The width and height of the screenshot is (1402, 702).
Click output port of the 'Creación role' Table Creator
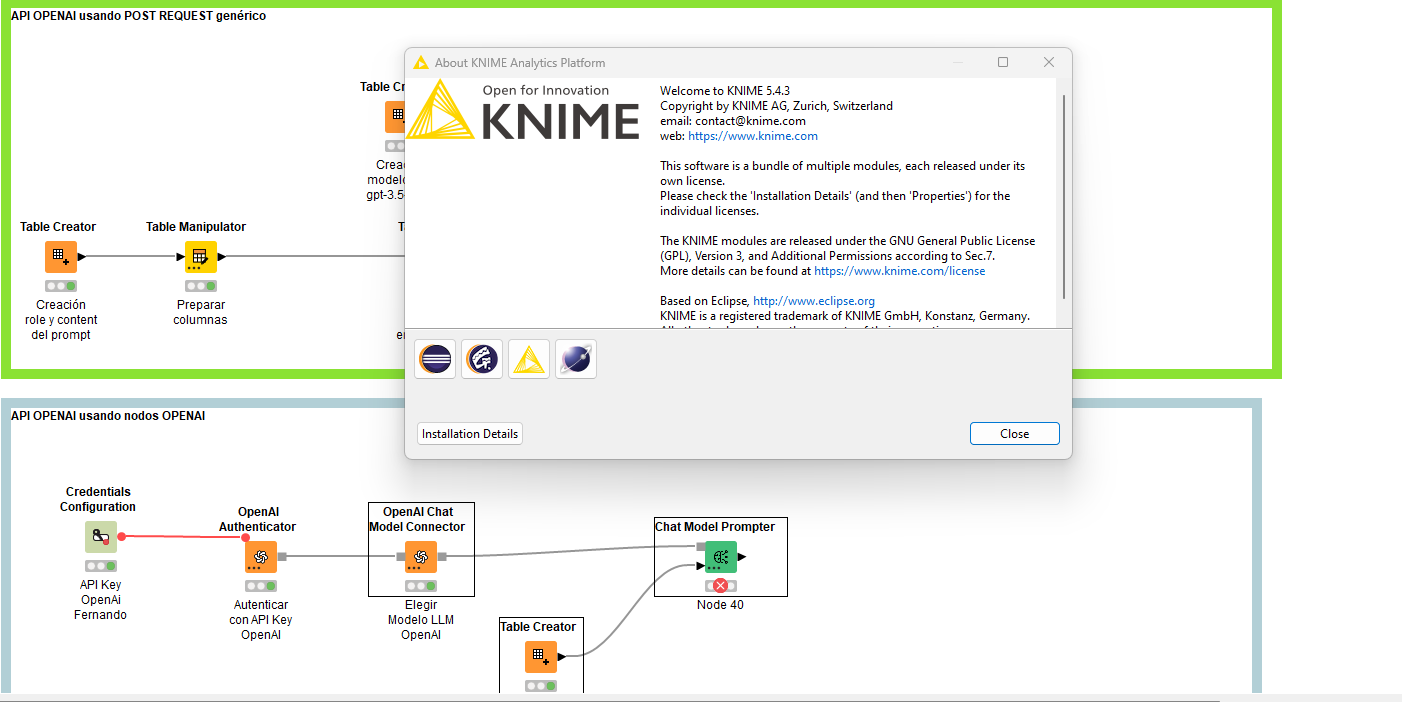[x=82, y=257]
